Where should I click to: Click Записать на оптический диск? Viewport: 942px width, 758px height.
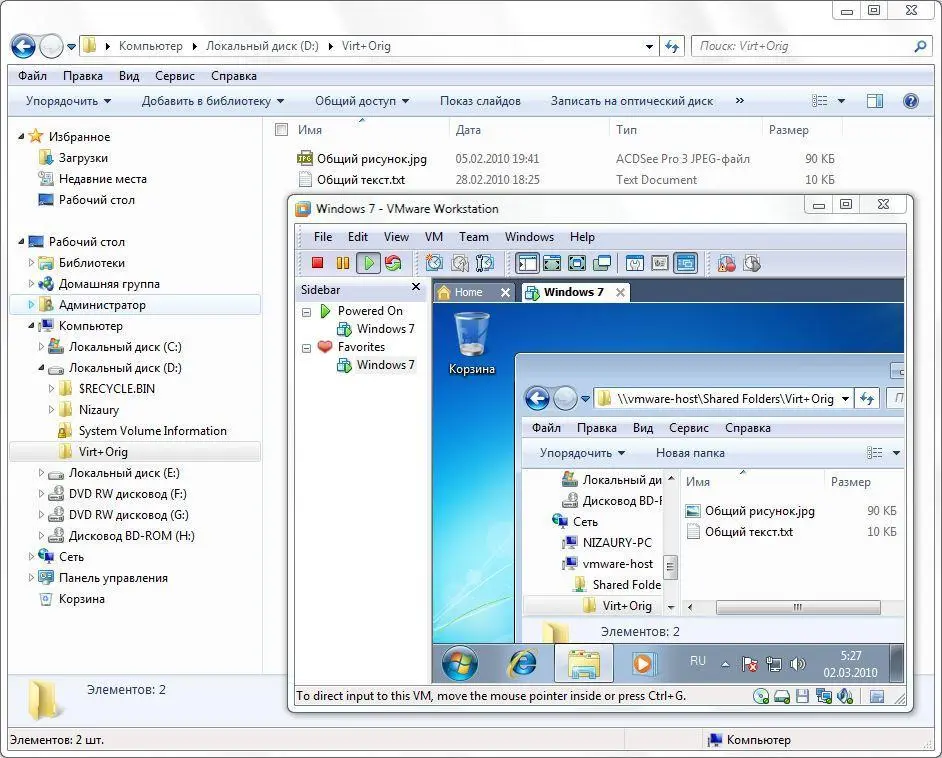click(631, 101)
